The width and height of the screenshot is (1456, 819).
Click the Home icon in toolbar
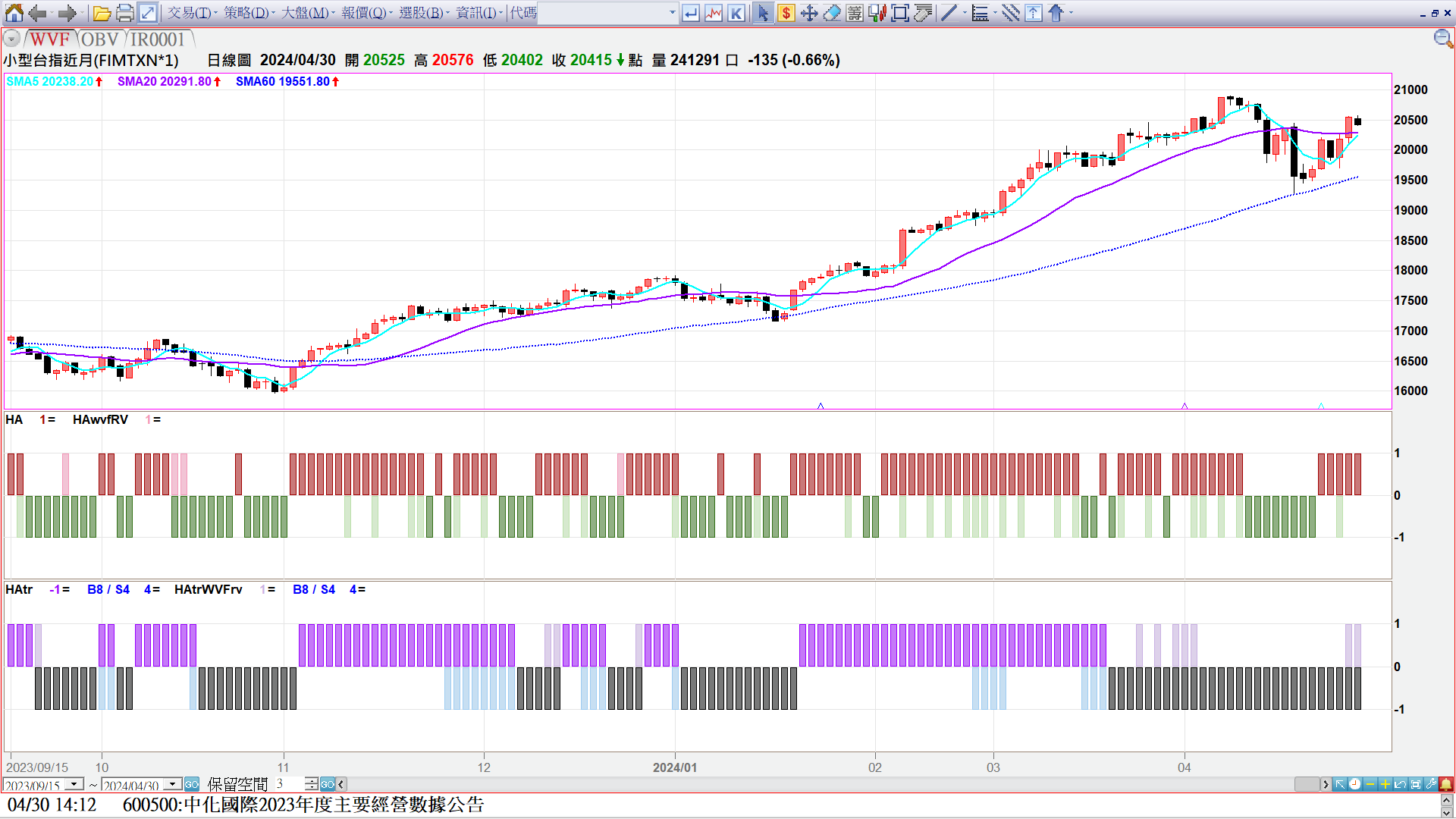coord(14,13)
